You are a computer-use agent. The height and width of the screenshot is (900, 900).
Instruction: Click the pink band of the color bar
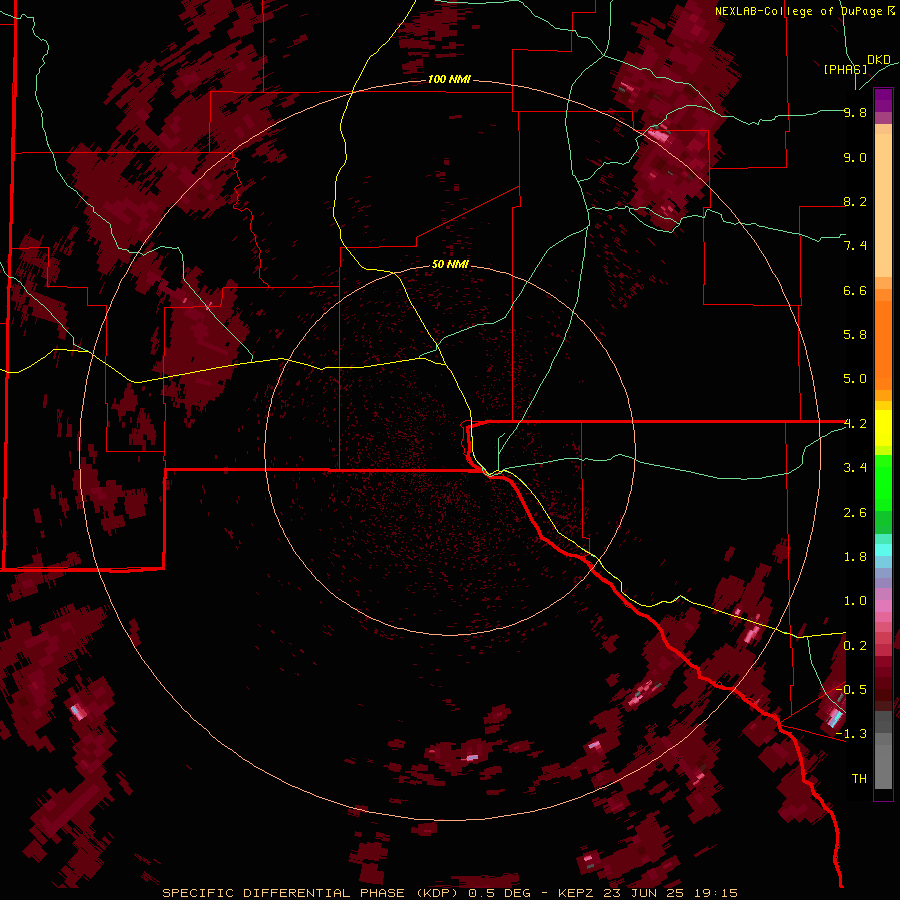point(883,606)
